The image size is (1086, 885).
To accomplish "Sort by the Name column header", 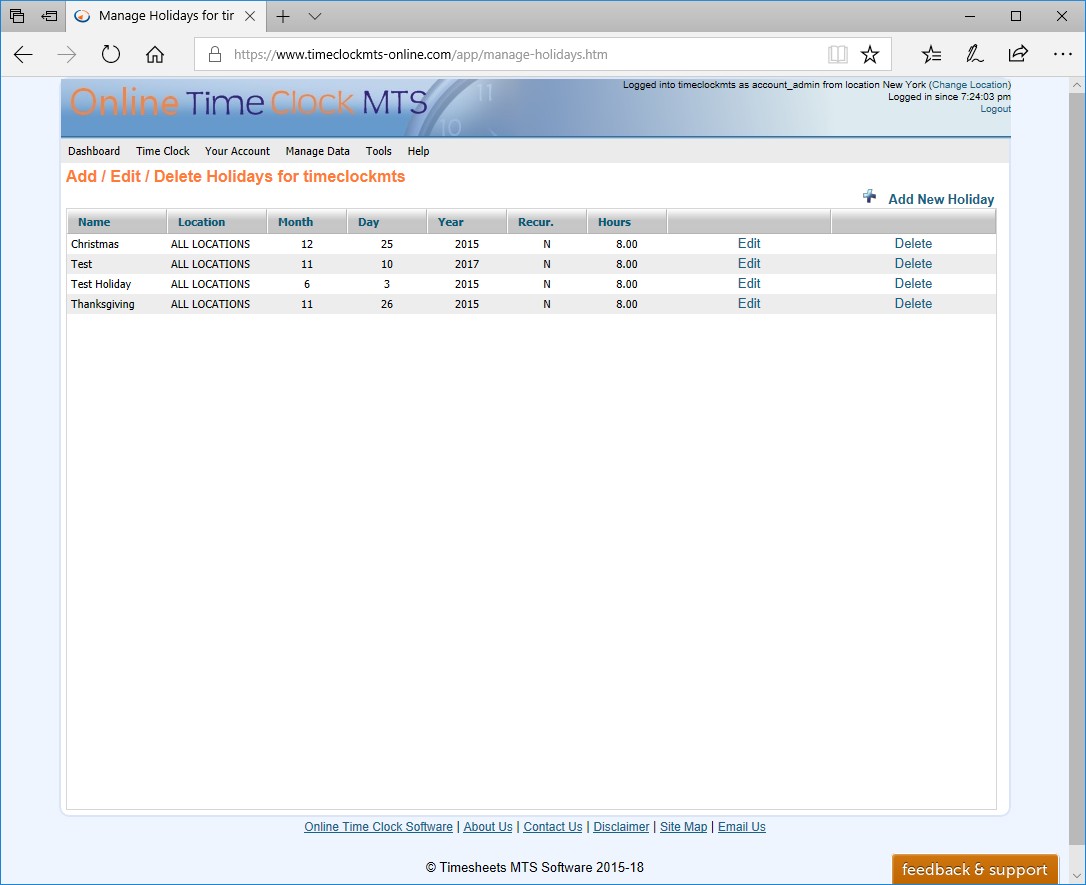I will click(x=94, y=222).
